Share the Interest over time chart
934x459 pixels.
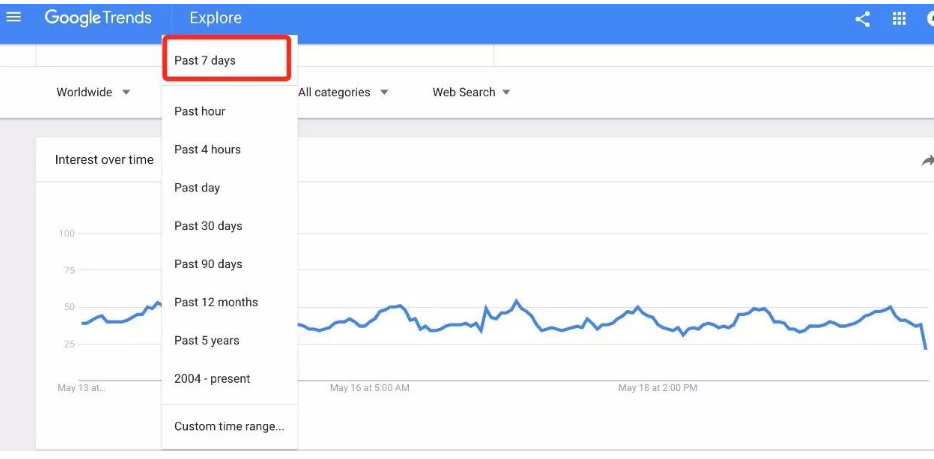coord(927,160)
